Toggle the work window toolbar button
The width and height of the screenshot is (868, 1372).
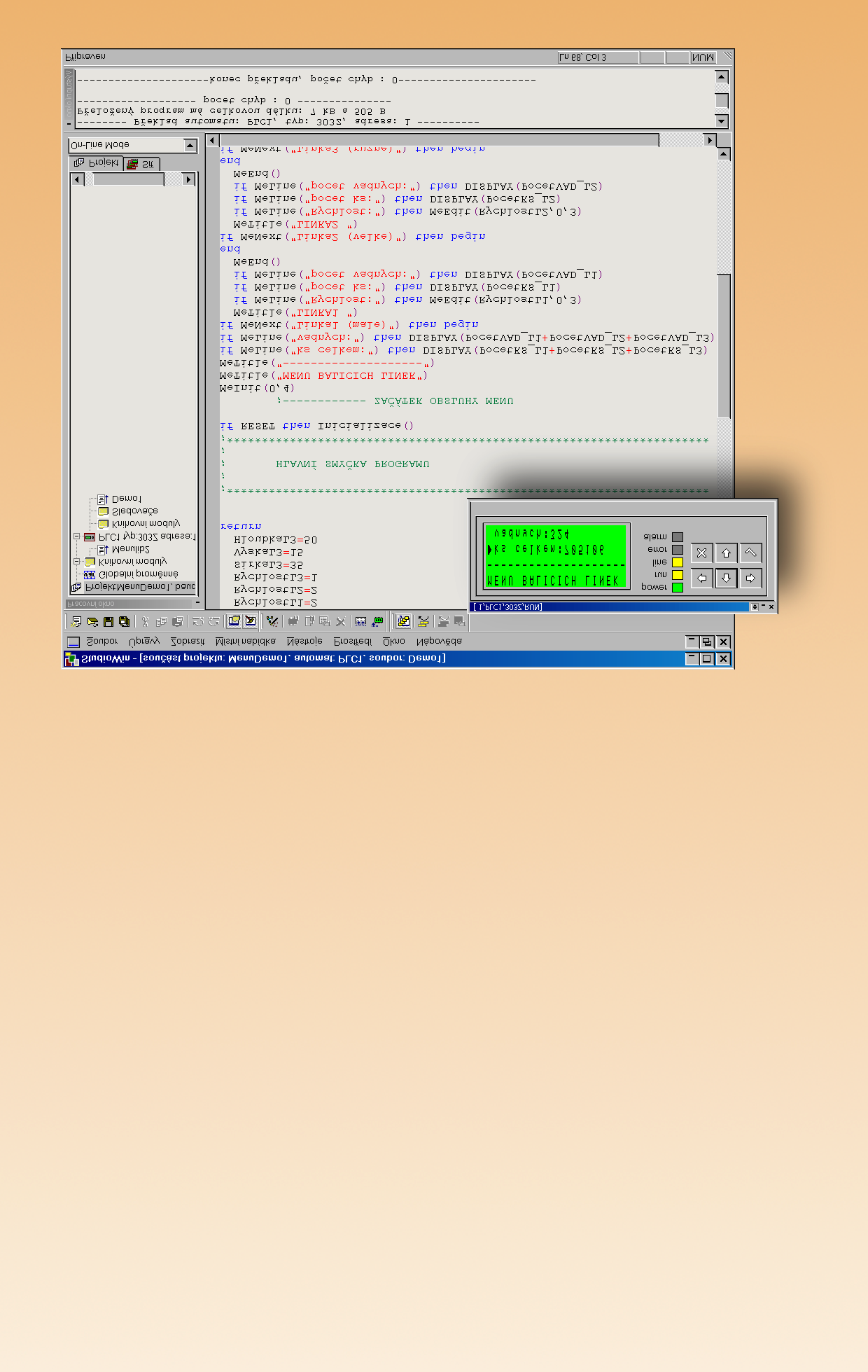click(234, 621)
